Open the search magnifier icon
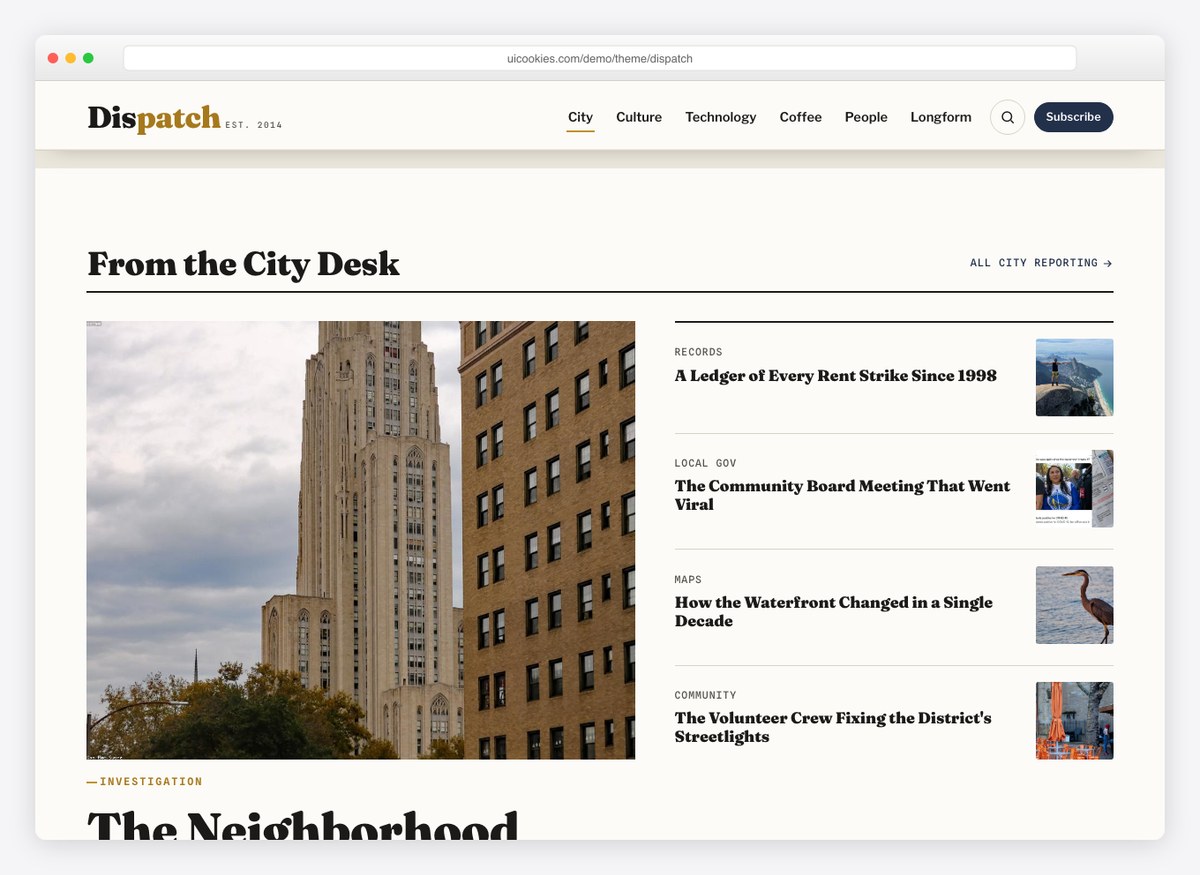 click(1007, 117)
